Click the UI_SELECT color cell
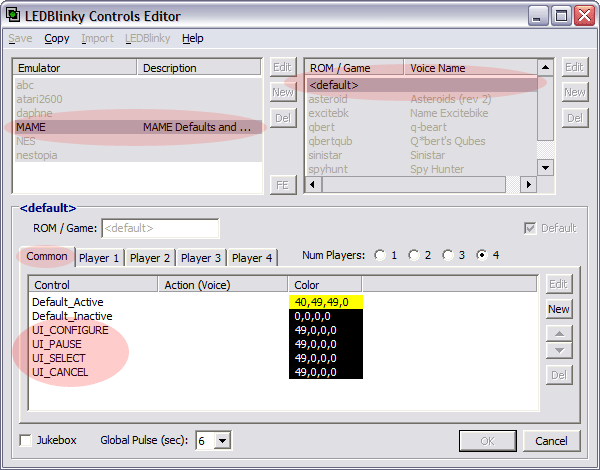Screen dimensions: 600x470 (x=326, y=358)
